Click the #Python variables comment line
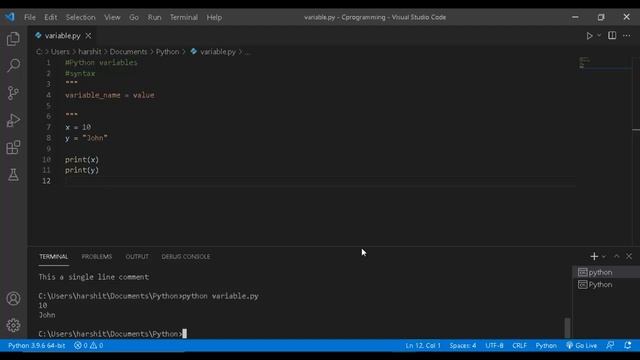 101,62
